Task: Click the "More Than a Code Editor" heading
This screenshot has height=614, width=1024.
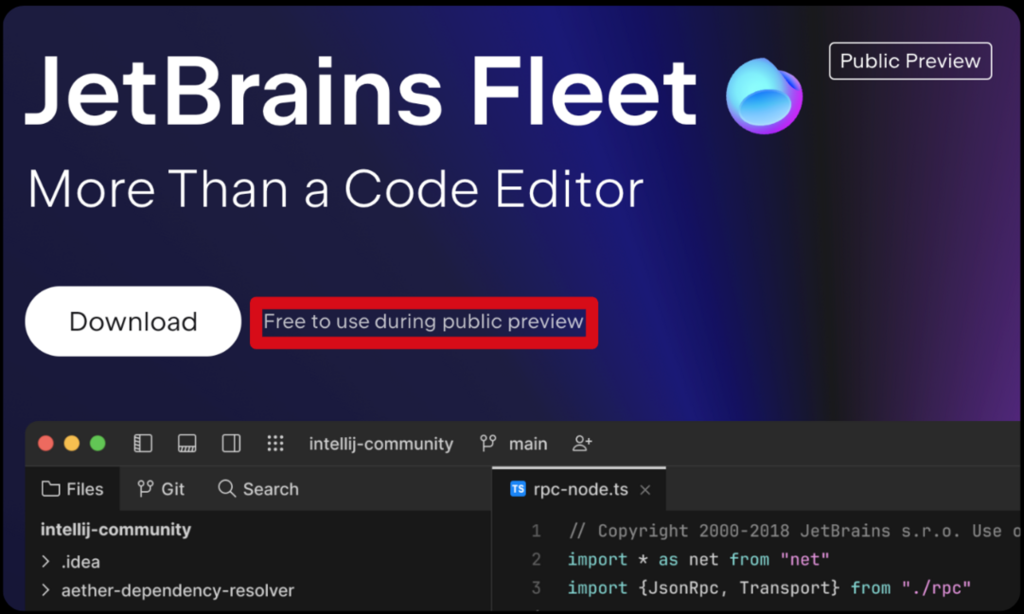Action: point(336,189)
